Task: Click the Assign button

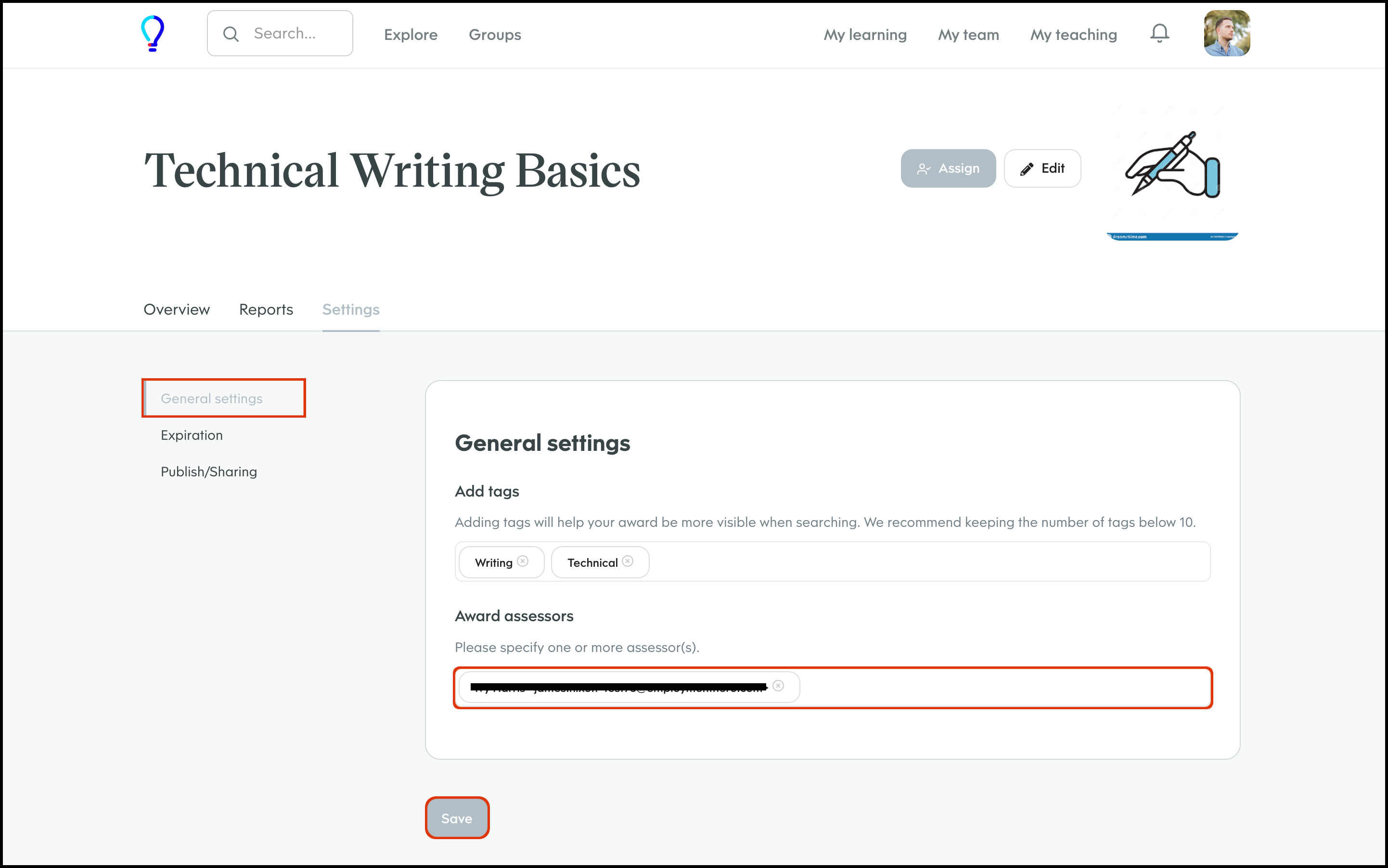Action: 948,168
